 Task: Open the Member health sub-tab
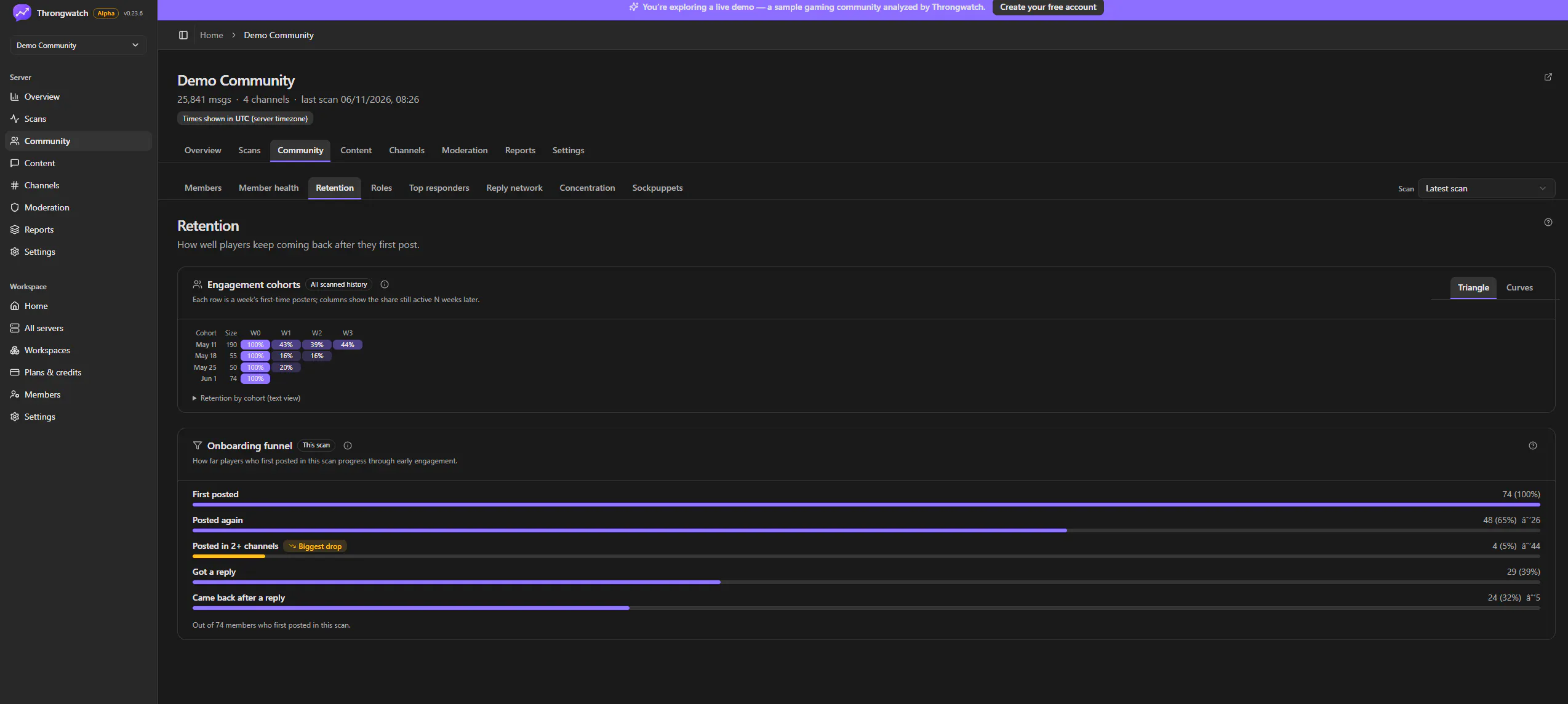268,188
